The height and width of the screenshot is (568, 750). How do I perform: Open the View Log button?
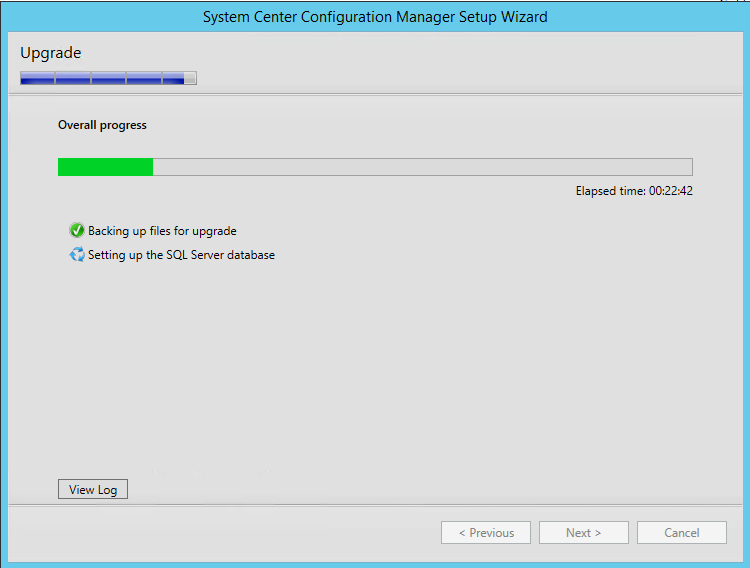tap(93, 490)
